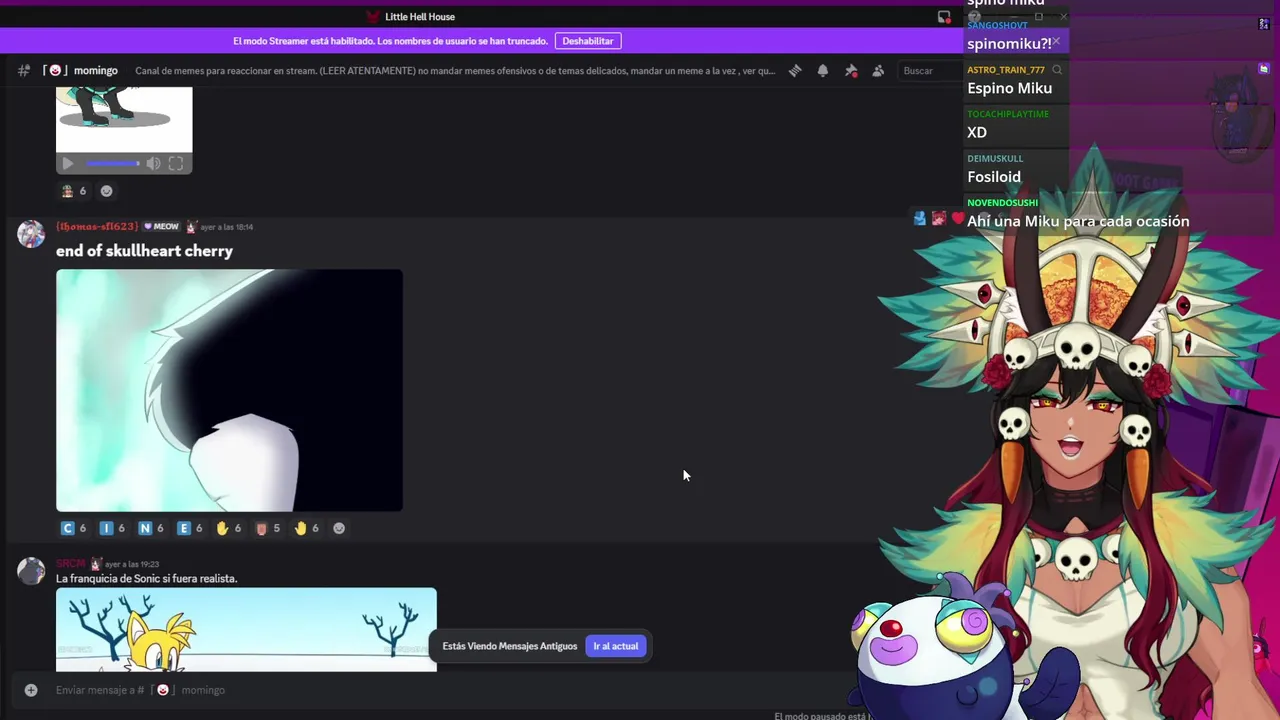
Task: Click the 'ayer a las 18:14' timestamp
Action: click(227, 227)
